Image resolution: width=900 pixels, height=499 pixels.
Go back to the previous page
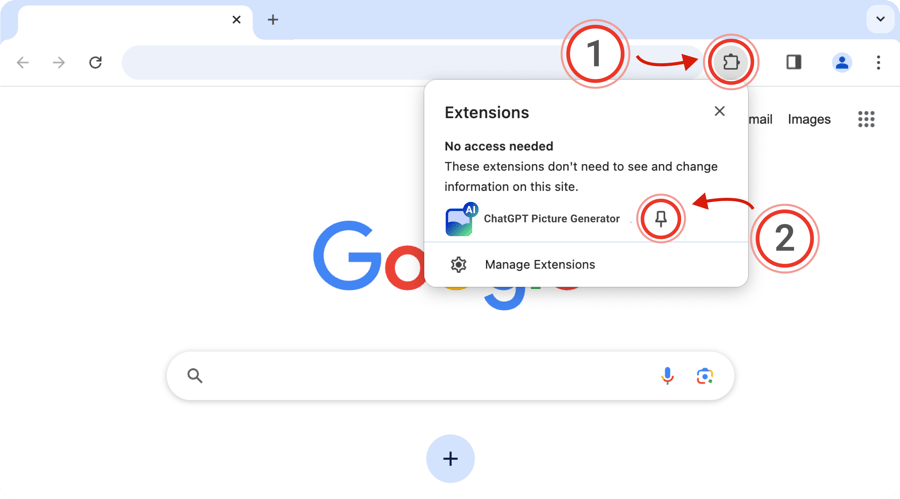[x=22, y=63]
